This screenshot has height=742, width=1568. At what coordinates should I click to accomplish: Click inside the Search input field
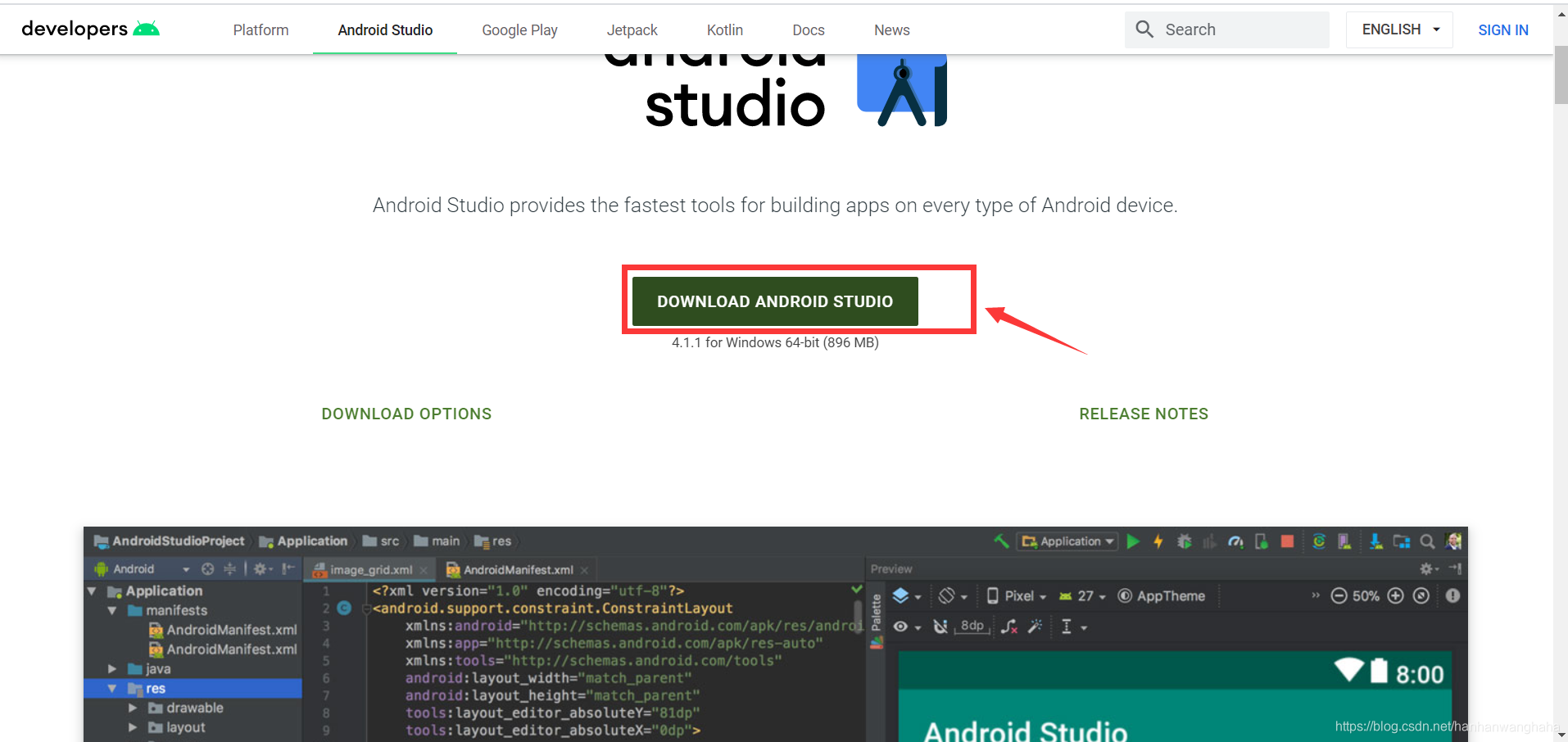(x=1226, y=29)
